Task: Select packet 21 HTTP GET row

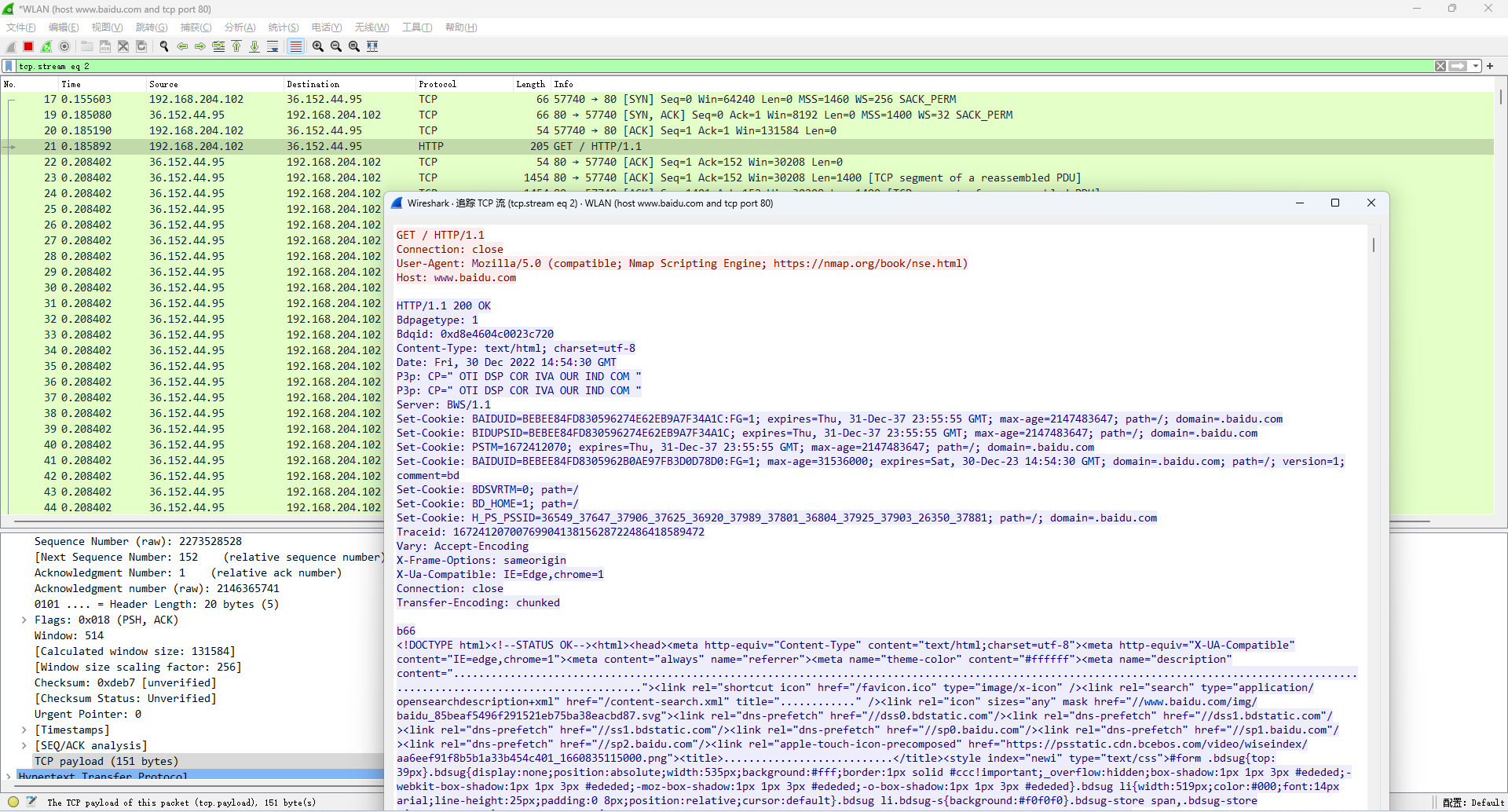Action: click(x=746, y=147)
